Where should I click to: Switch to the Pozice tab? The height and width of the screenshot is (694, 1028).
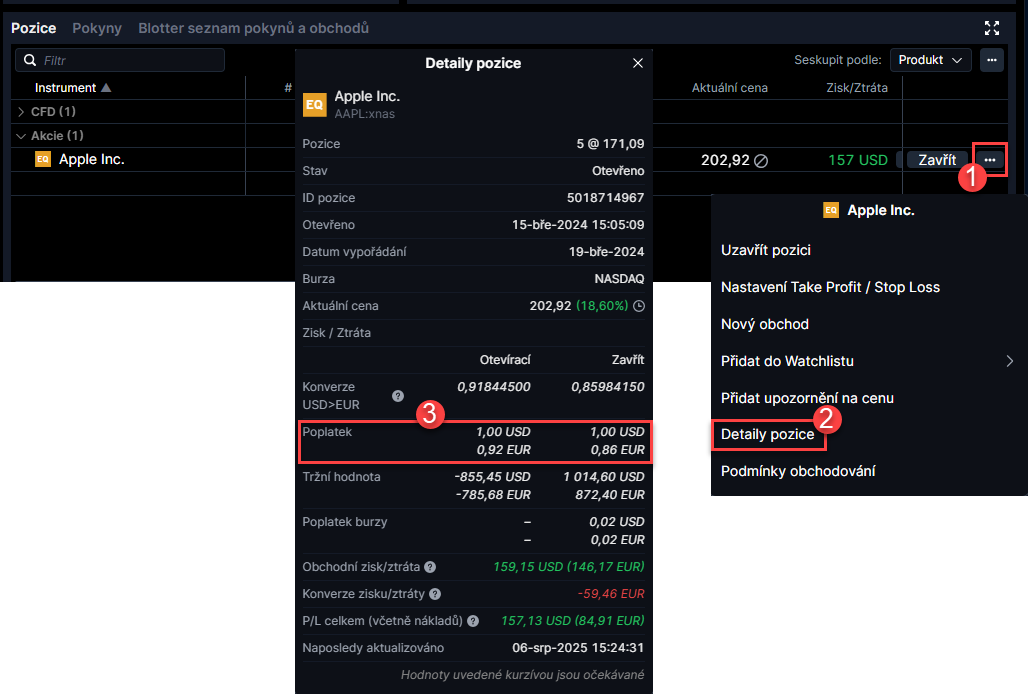click(33, 28)
